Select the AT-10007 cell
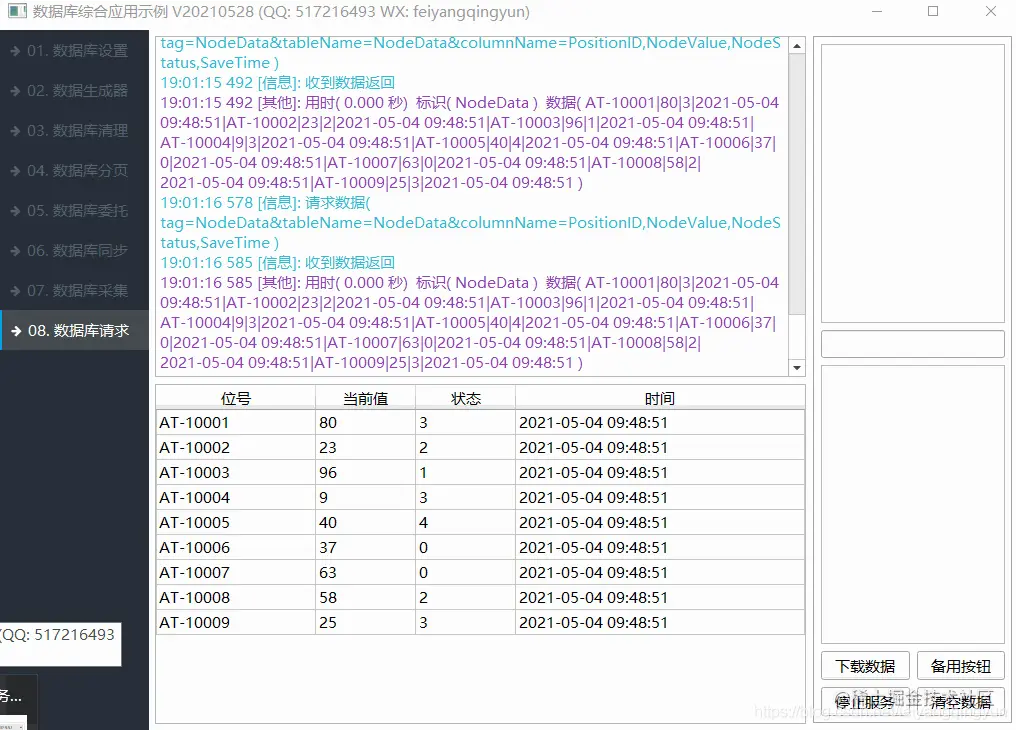 pos(236,573)
